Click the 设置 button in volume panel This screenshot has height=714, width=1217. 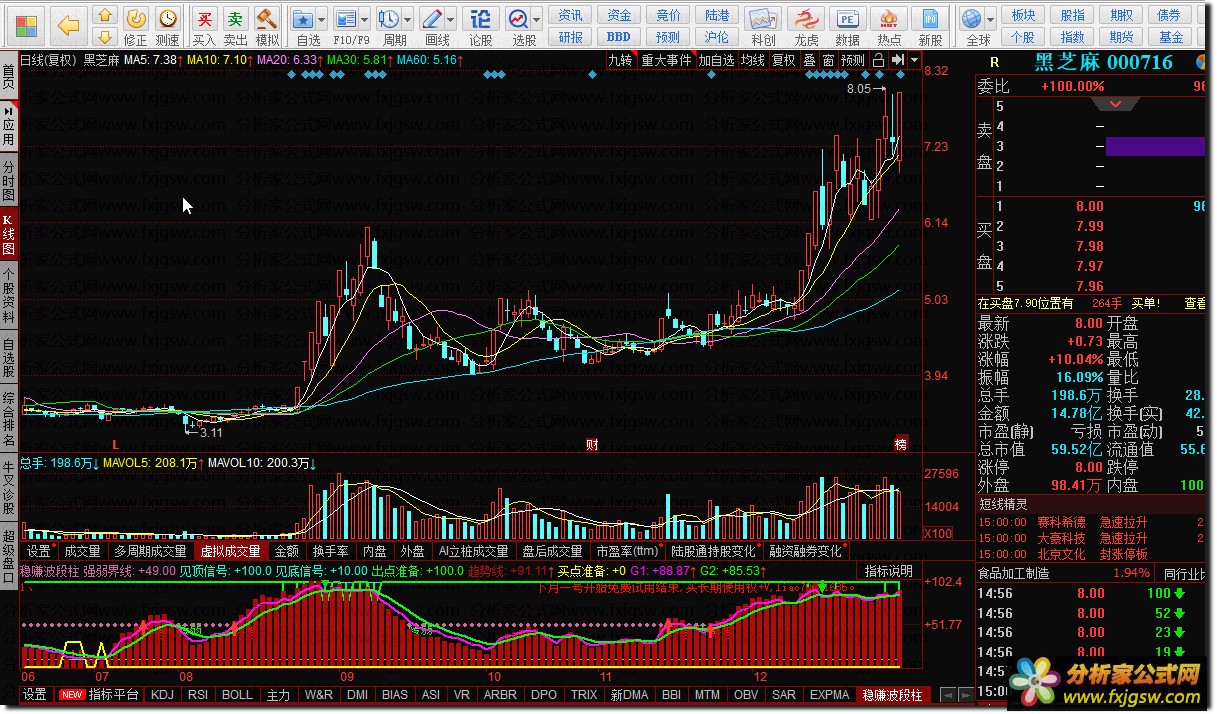click(x=39, y=551)
